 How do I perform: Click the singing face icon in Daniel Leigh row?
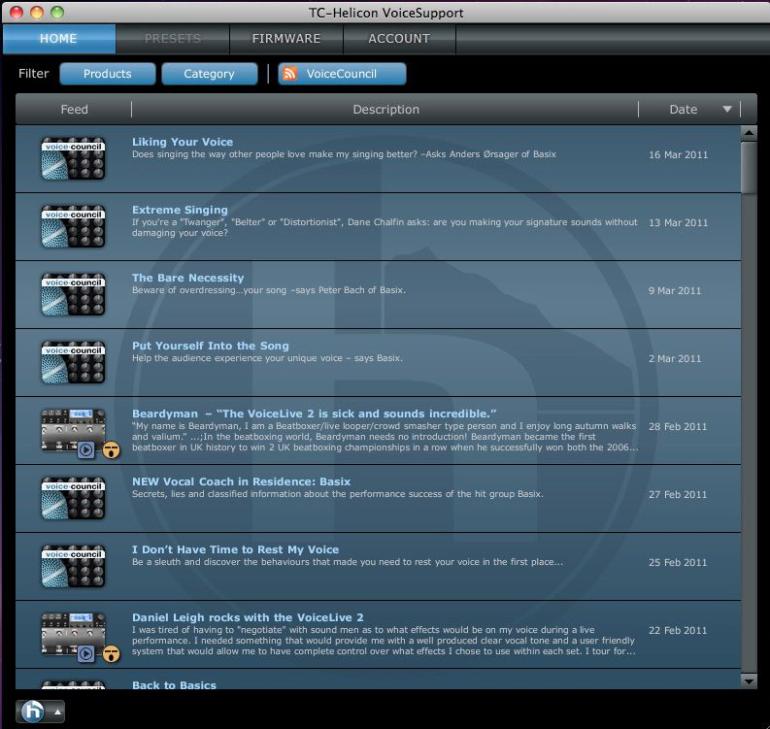[x=111, y=653]
